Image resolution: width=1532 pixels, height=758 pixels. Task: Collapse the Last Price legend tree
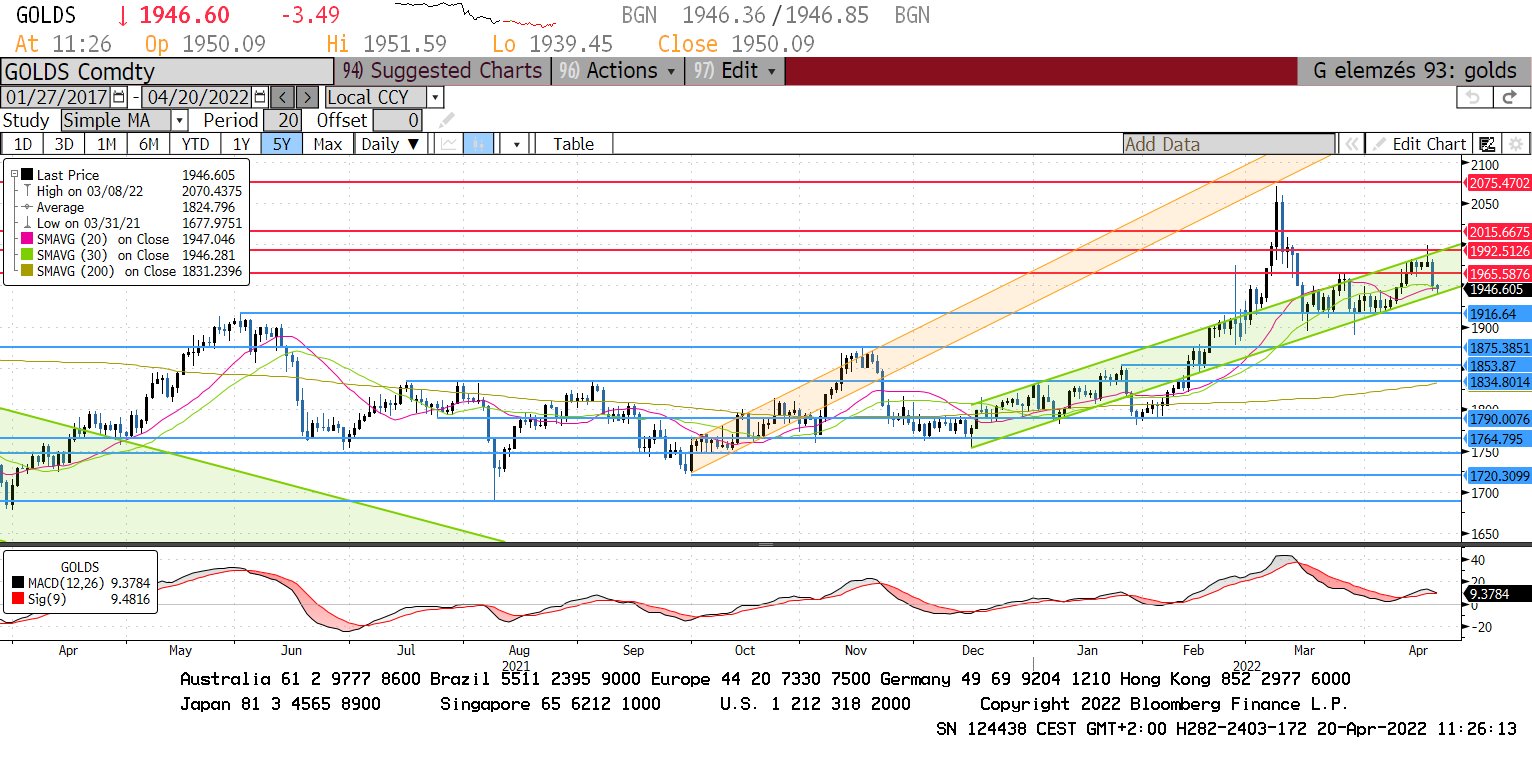coord(15,175)
